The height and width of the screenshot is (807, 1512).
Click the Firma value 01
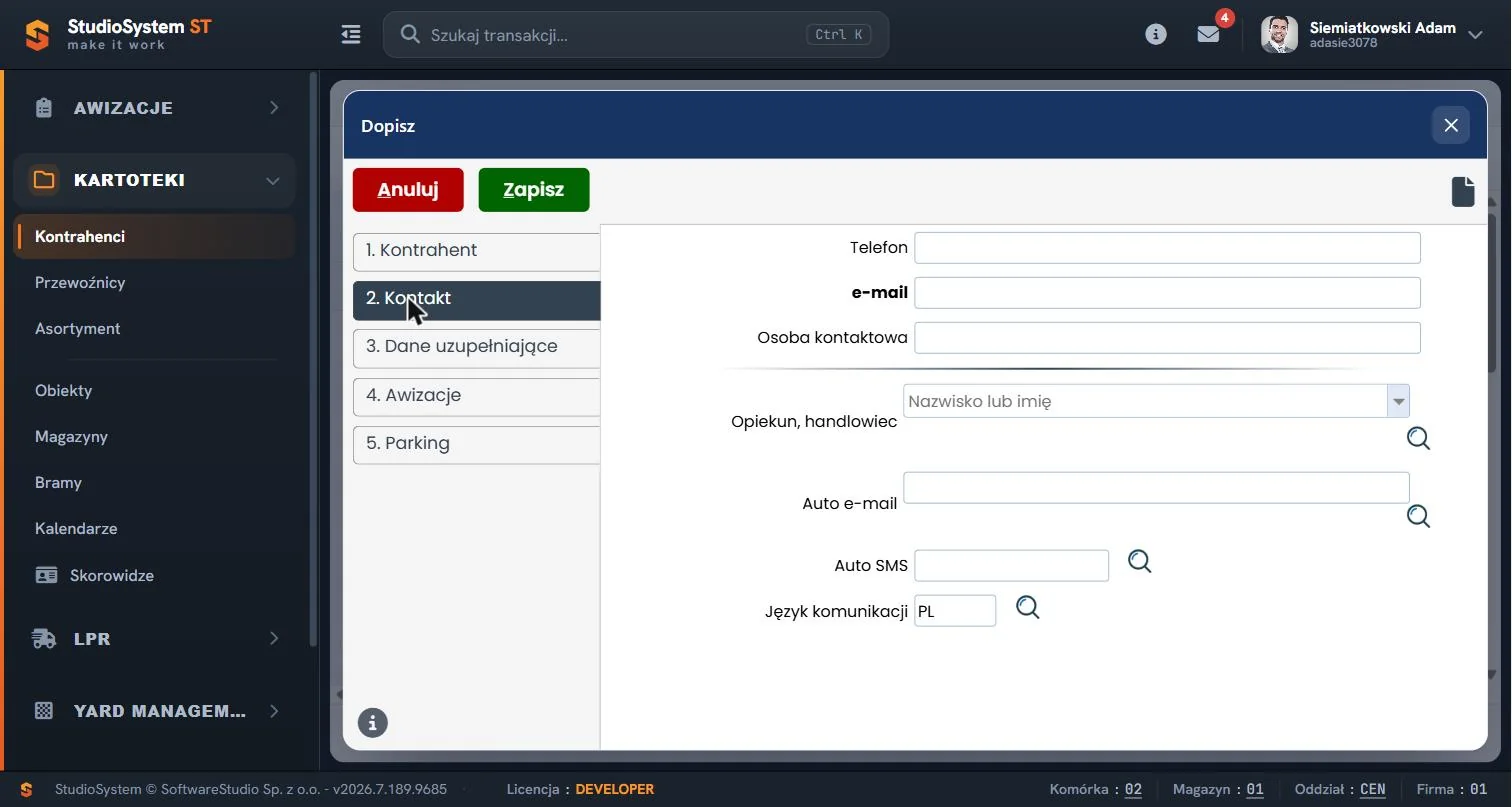(1479, 790)
